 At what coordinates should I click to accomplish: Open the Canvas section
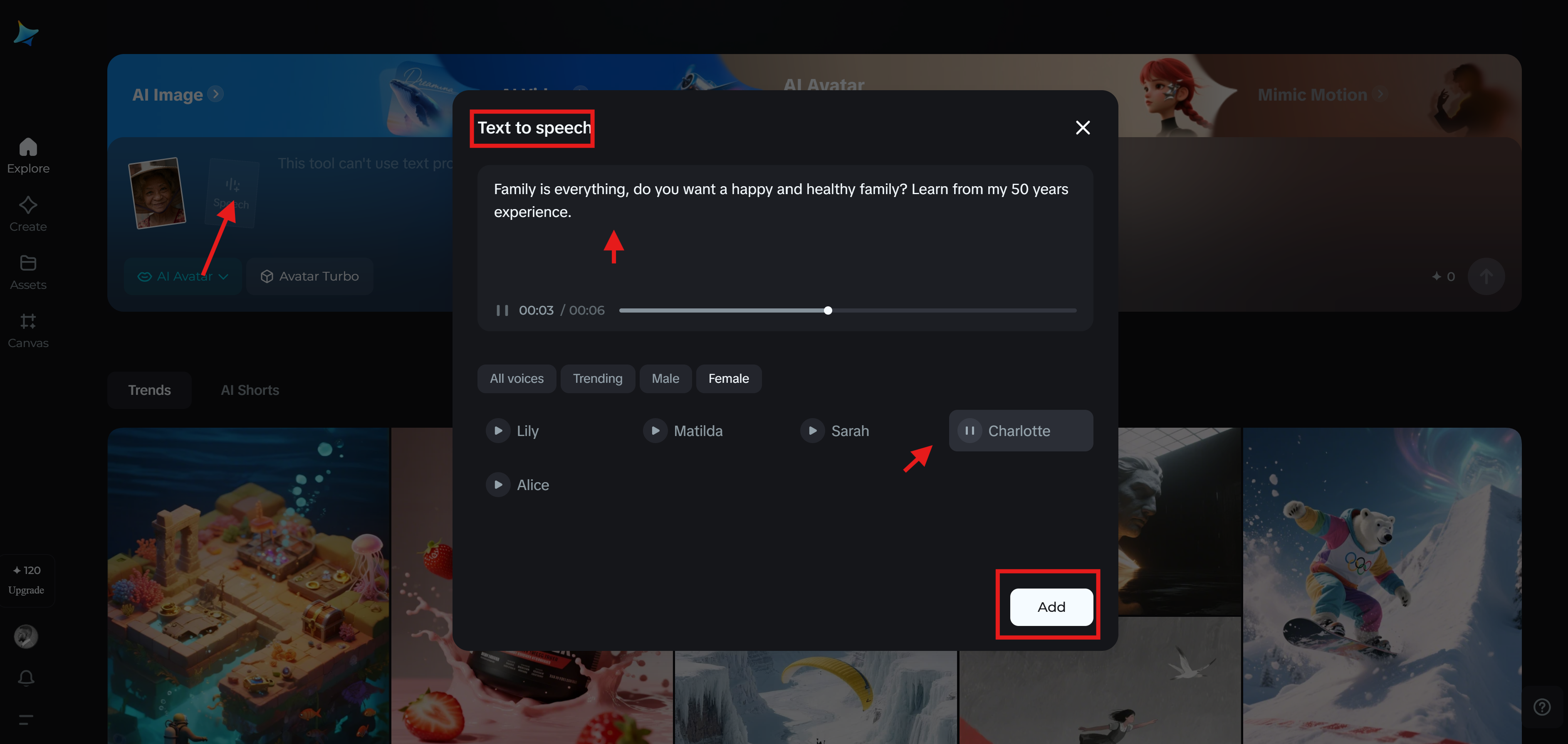28,322
